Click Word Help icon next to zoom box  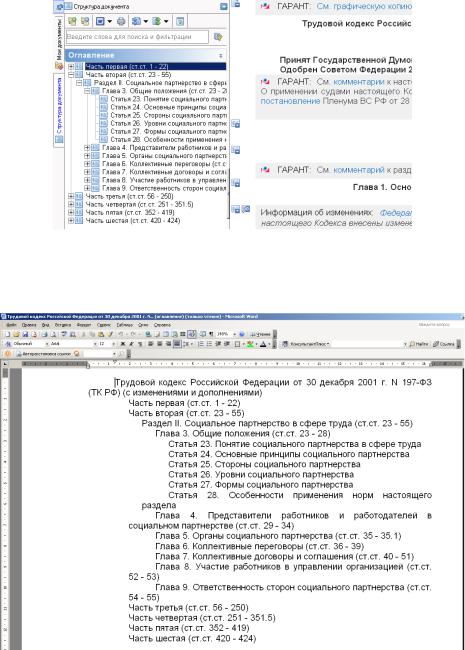coord(242,334)
